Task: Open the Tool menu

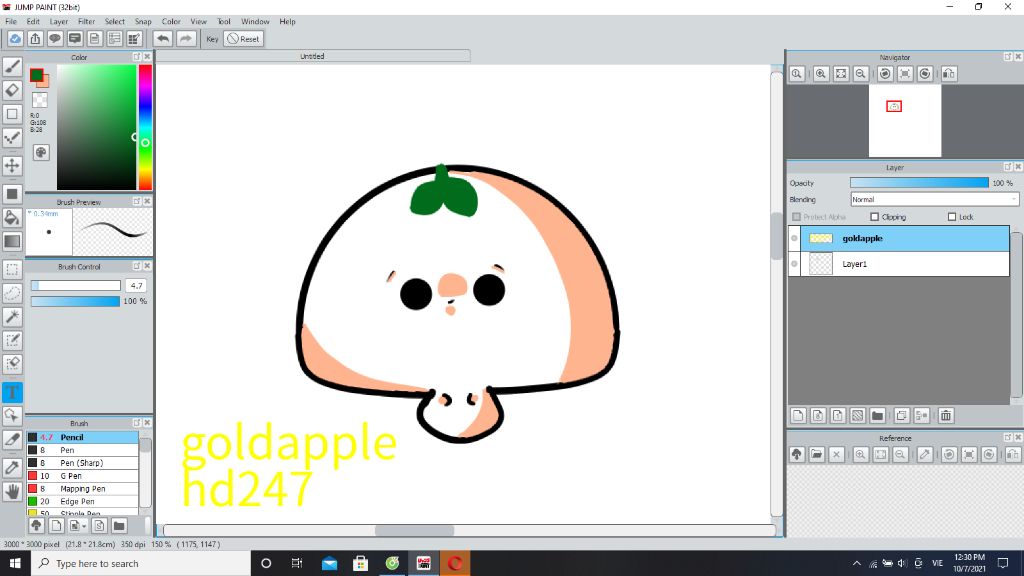Action: (x=224, y=22)
